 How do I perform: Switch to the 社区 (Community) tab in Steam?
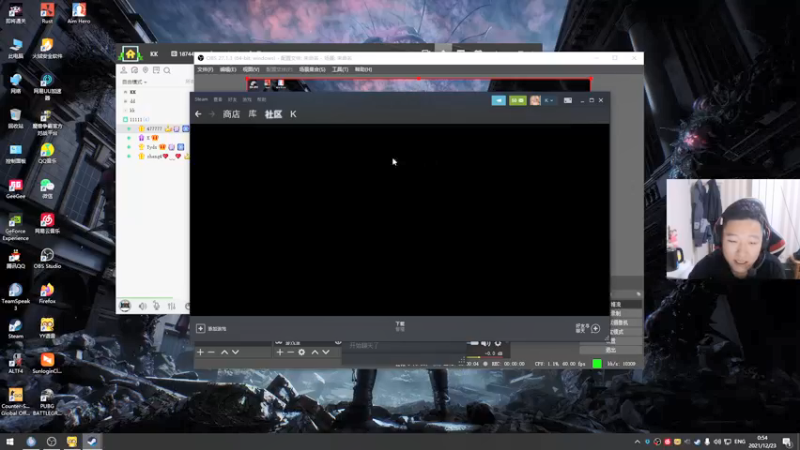coord(273,114)
